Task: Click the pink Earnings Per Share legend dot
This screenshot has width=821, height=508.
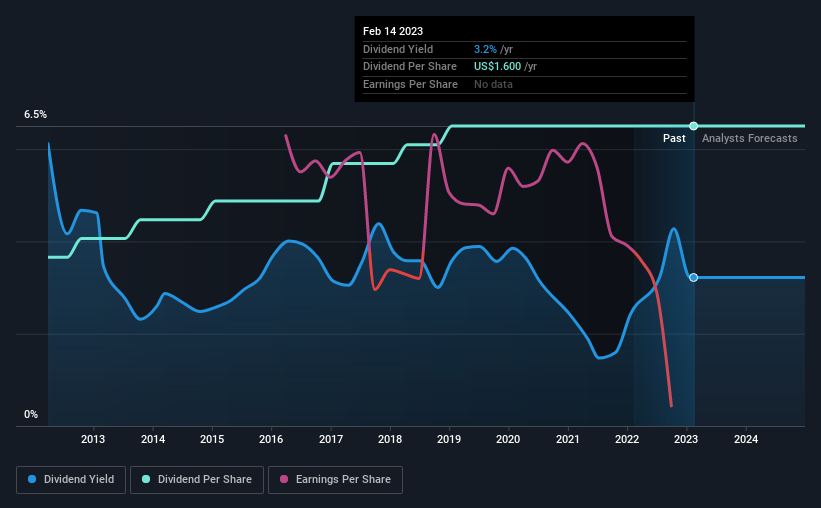Action: point(284,479)
